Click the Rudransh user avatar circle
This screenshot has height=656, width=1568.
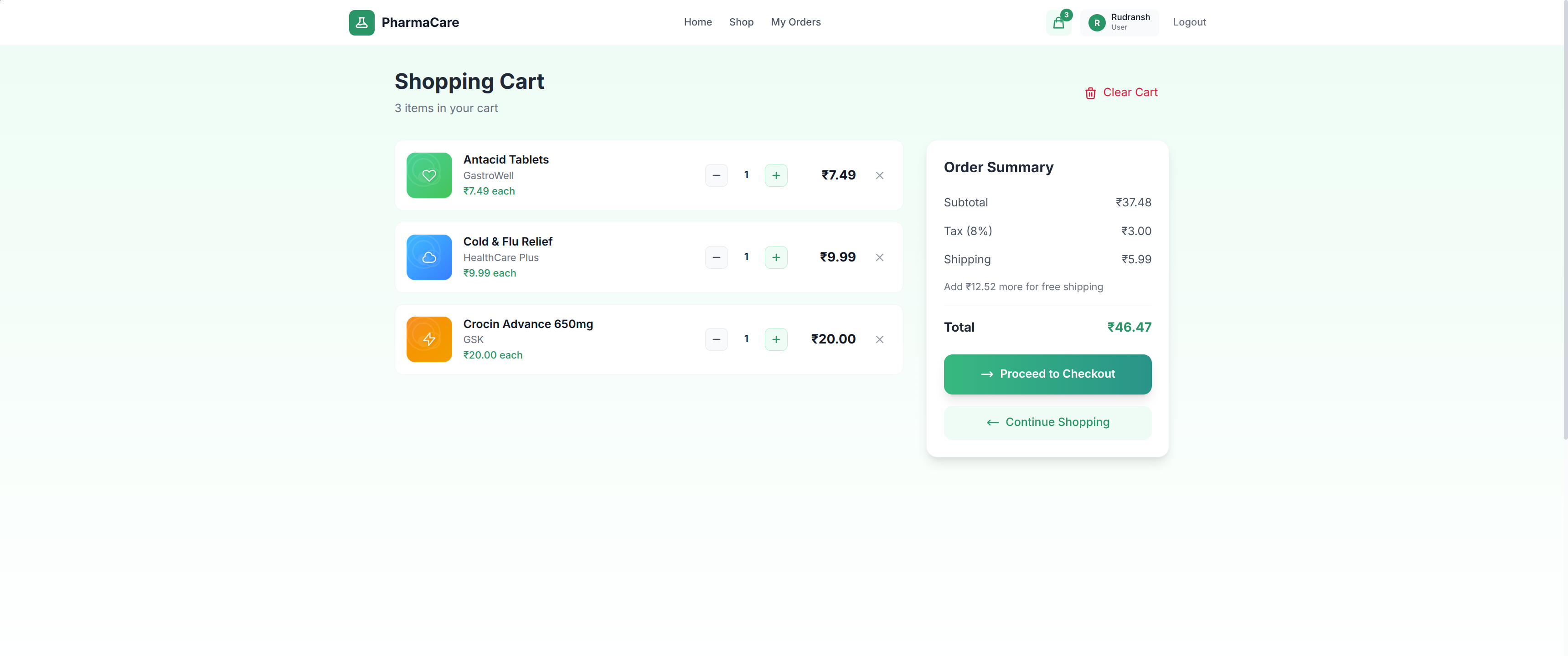(x=1097, y=22)
